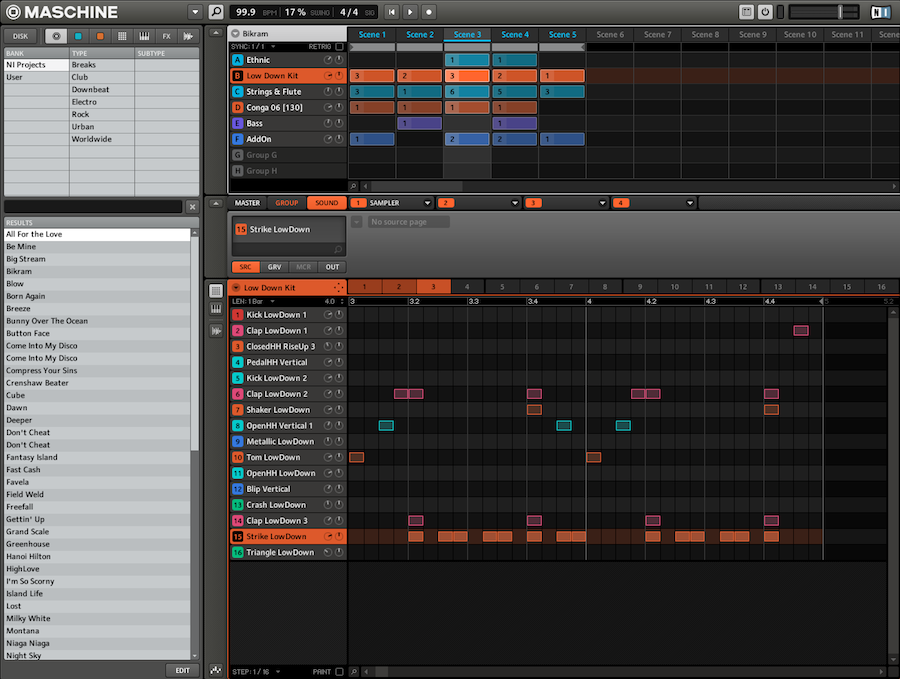Click the magnifier in the Strike LowDown slot

[x=338, y=249]
